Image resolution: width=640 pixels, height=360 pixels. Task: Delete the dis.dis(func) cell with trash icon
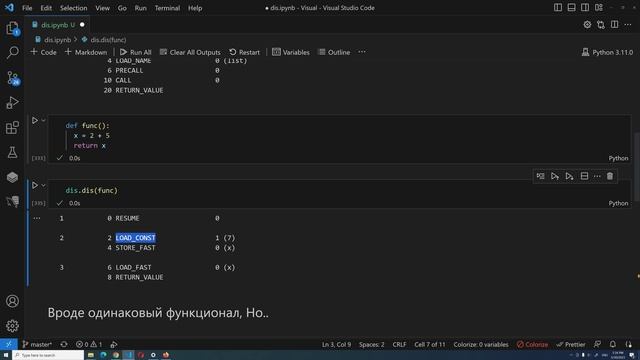point(610,176)
